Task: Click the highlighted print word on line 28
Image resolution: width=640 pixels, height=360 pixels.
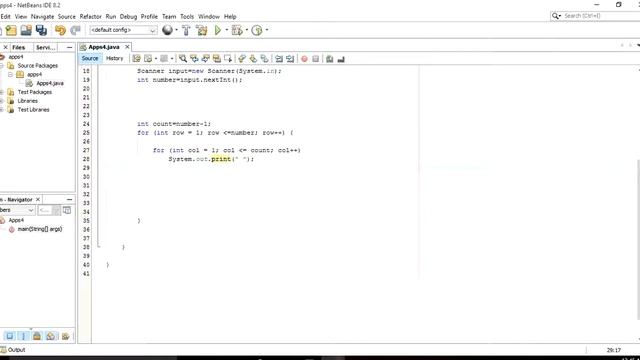Action: (x=221, y=159)
